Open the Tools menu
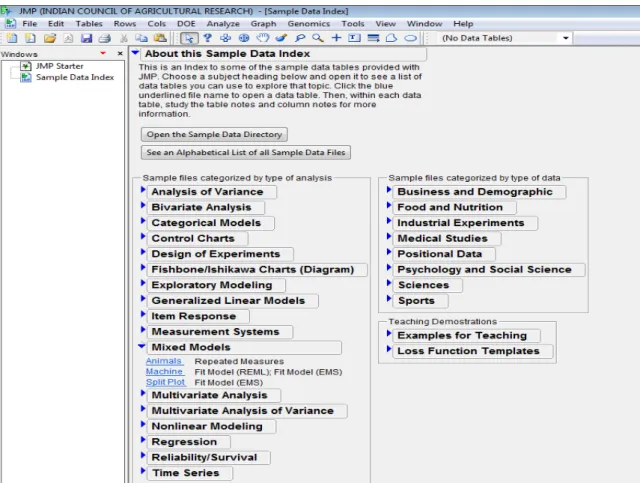 (x=353, y=24)
